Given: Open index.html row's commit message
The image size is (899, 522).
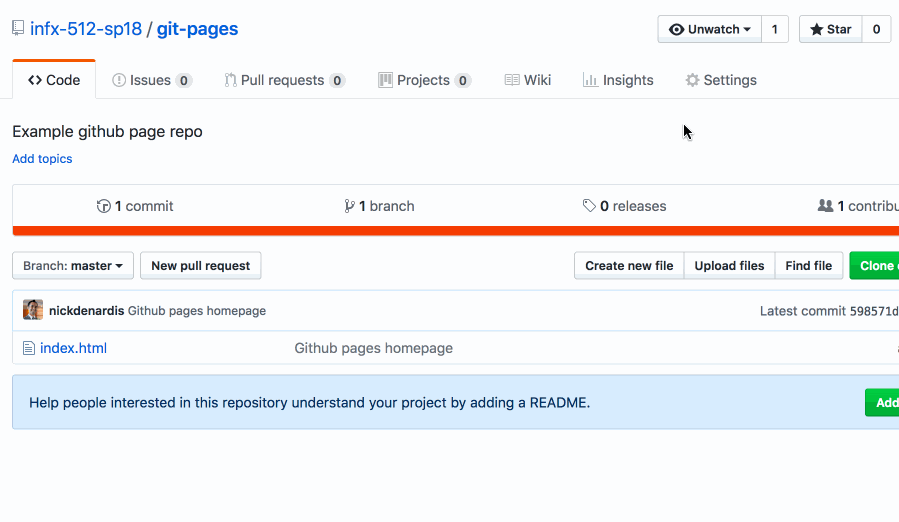Looking at the screenshot, I should click(x=374, y=348).
